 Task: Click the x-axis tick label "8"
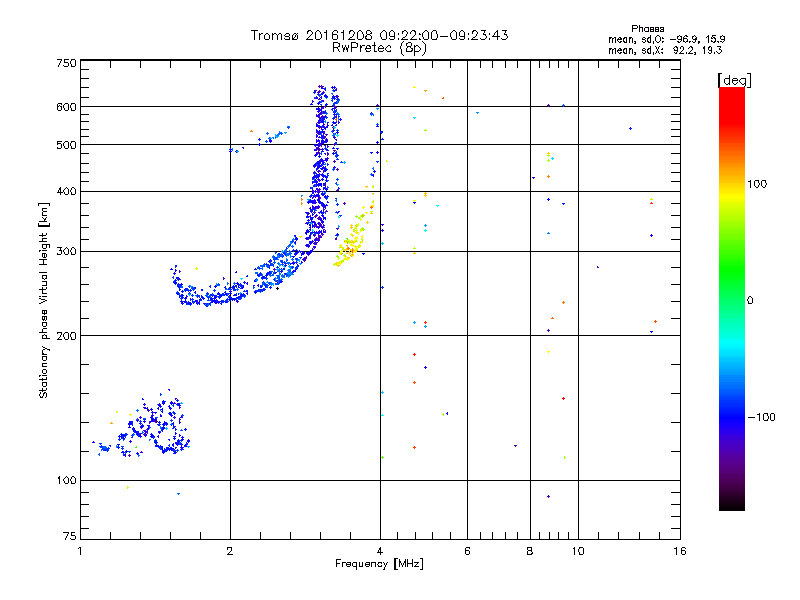[x=530, y=551]
